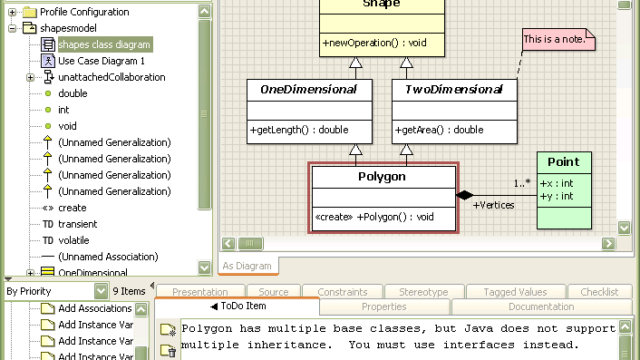Switch to the Properties tab
Viewport: 640px width, 360px height.
pyautogui.click(x=384, y=307)
